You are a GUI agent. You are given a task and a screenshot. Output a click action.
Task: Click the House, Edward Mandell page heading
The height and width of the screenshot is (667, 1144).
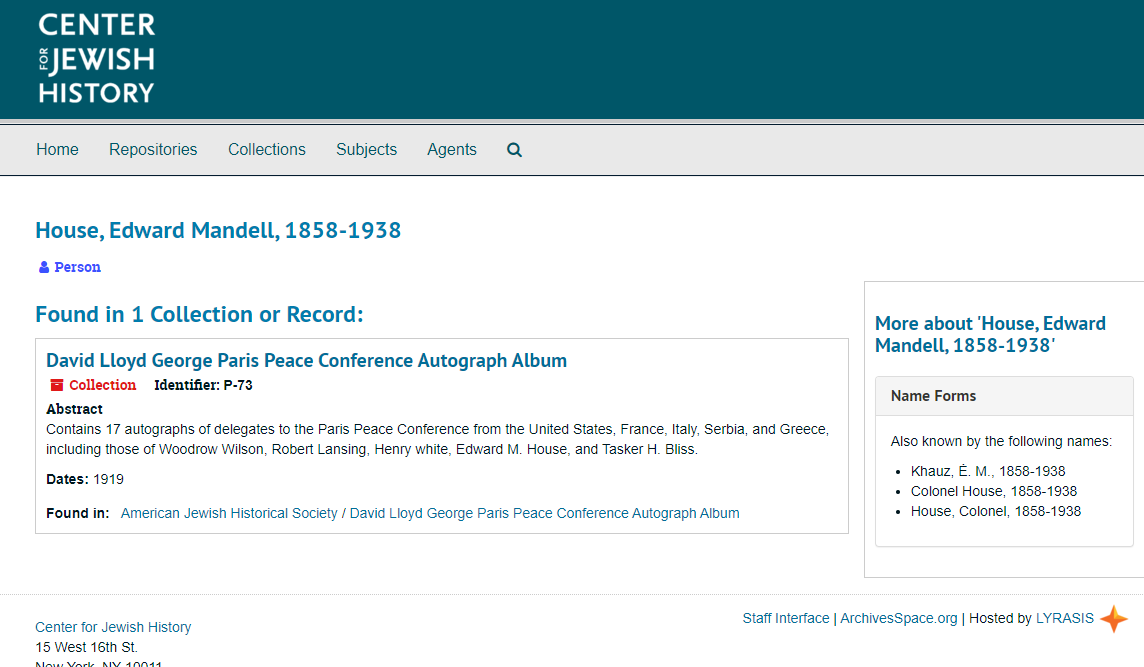click(x=218, y=231)
